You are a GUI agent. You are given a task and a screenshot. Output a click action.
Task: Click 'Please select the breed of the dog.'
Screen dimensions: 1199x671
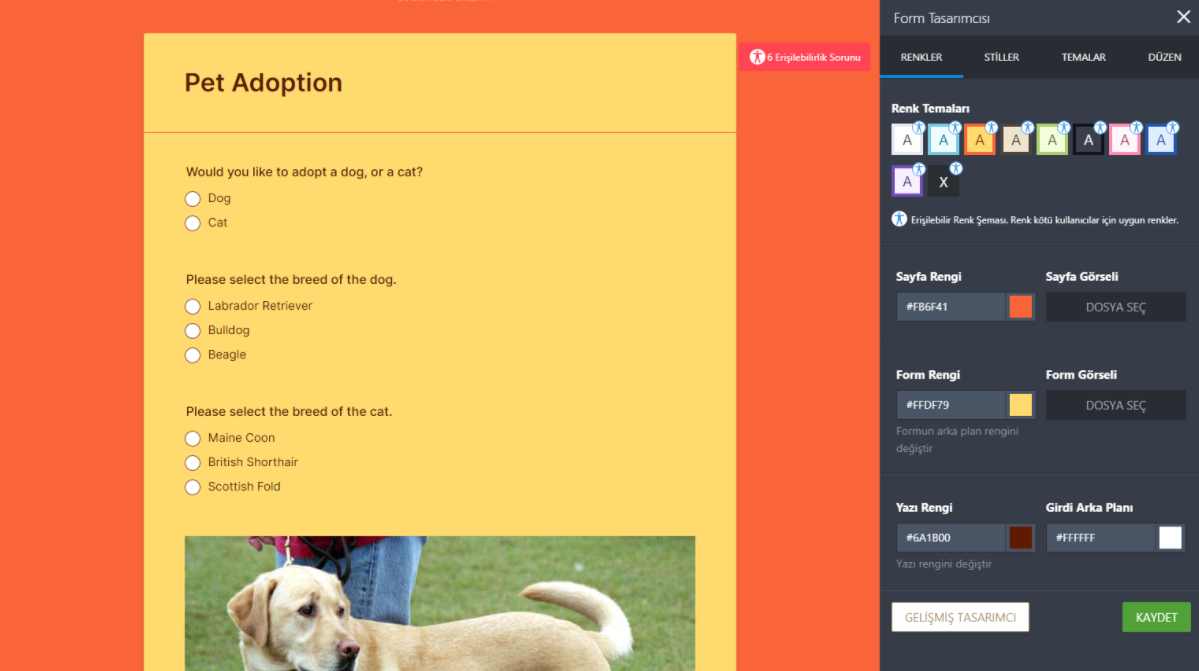click(x=291, y=280)
